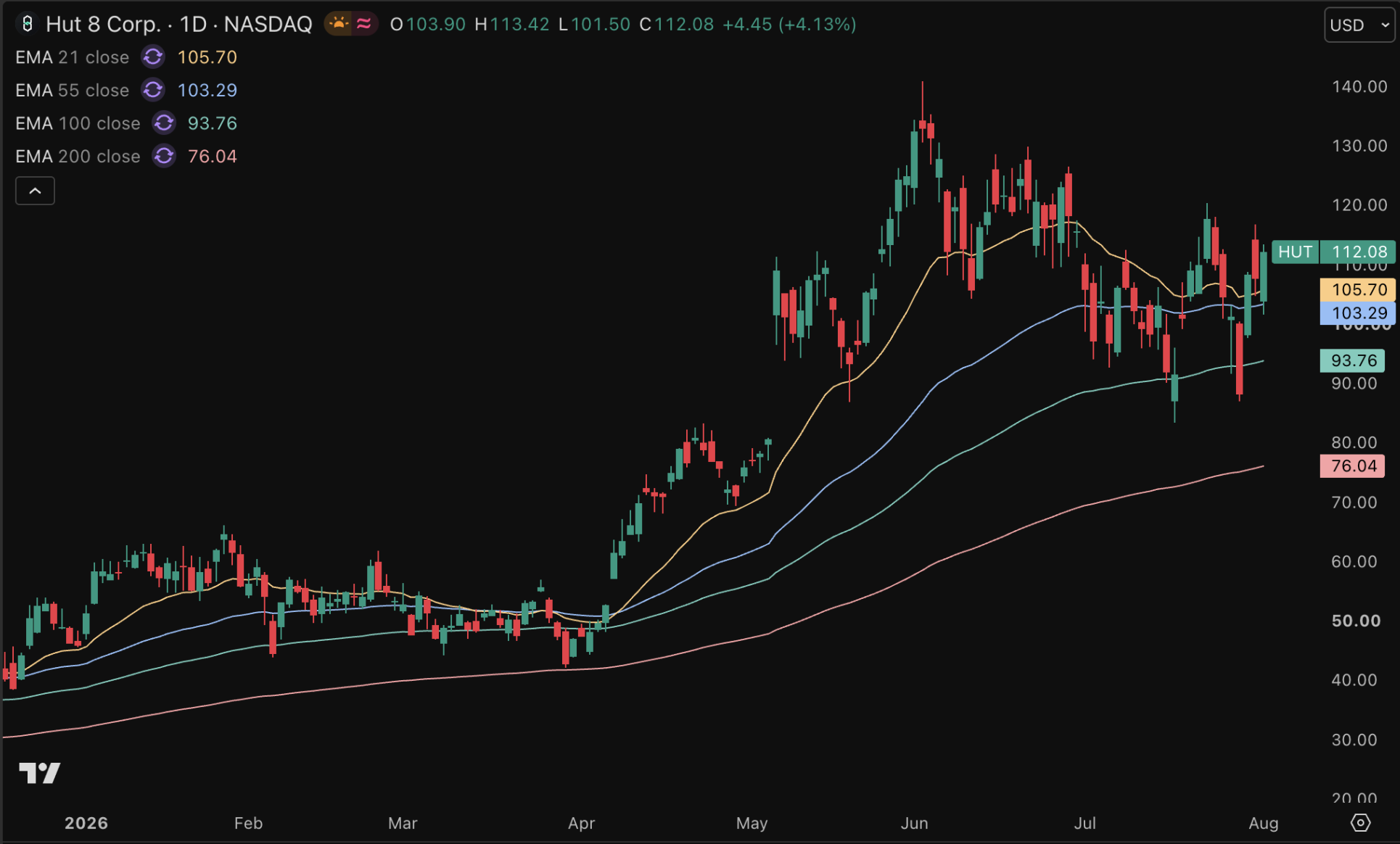Click the HUT symbol tag on the price axis
The width and height of the screenshot is (1400, 844).
(1295, 252)
